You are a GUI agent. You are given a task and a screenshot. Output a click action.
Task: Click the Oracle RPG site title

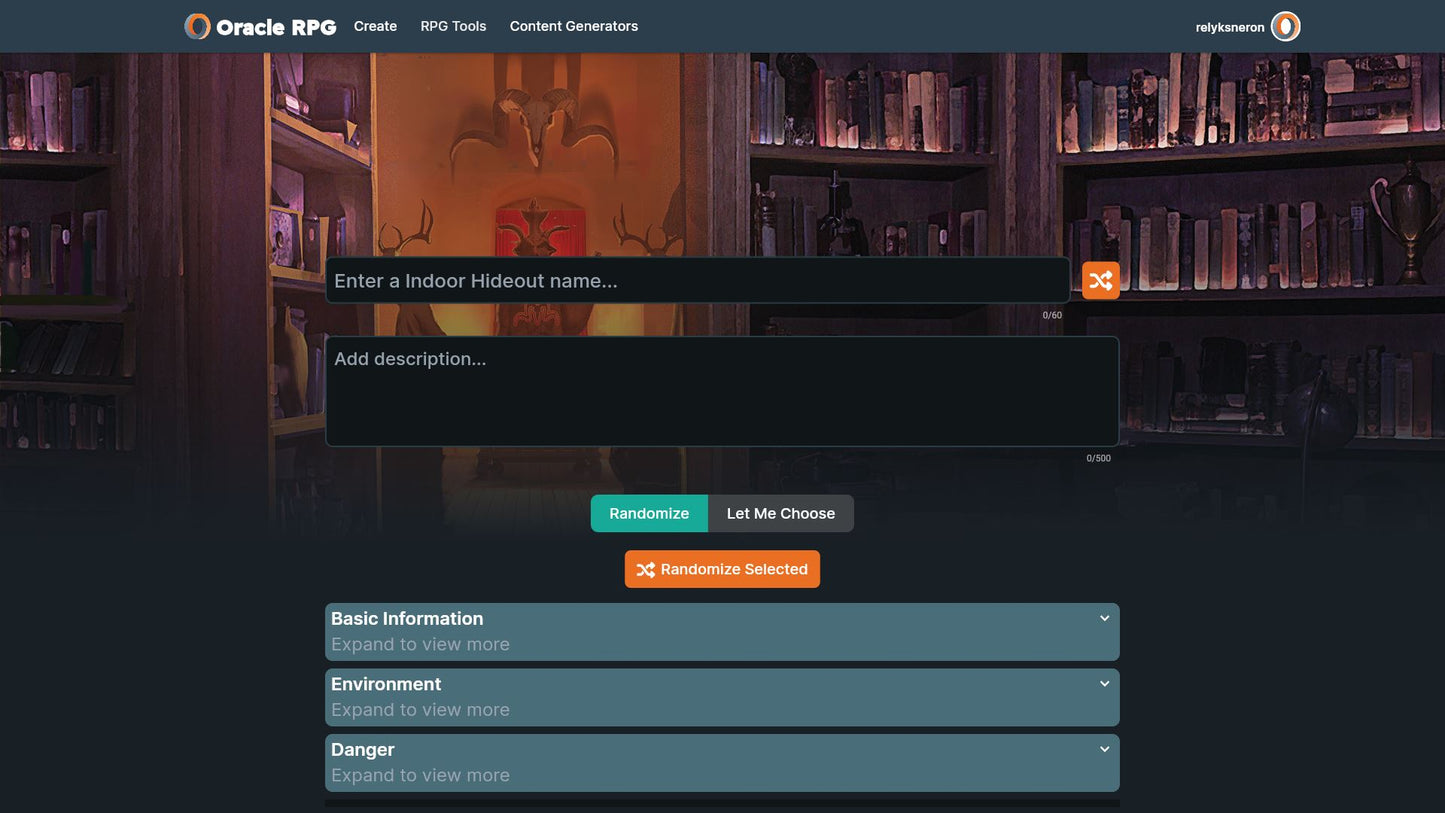276,27
